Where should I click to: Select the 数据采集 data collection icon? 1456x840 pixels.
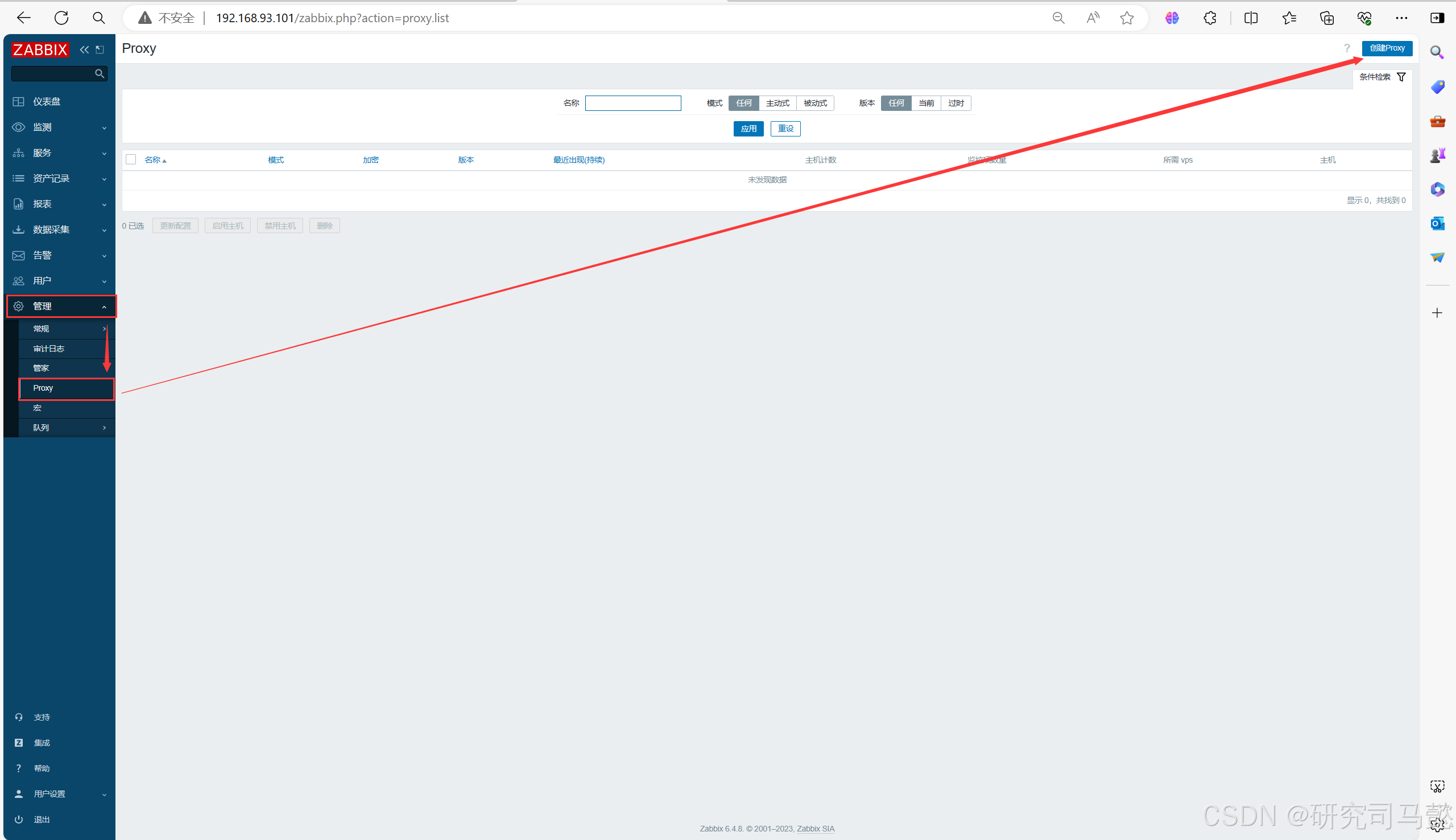coord(17,229)
